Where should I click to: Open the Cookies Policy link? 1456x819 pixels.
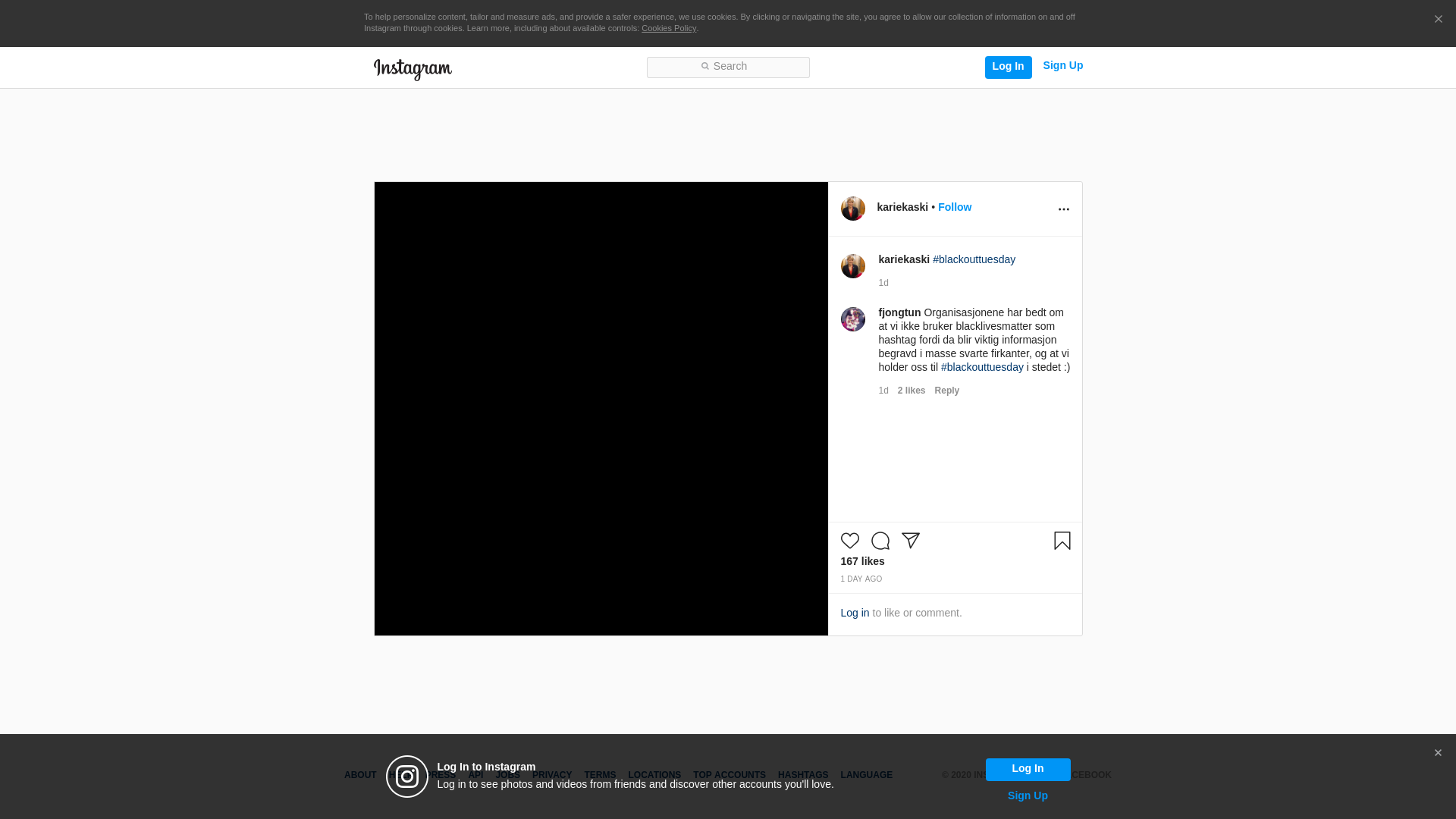[668, 28]
